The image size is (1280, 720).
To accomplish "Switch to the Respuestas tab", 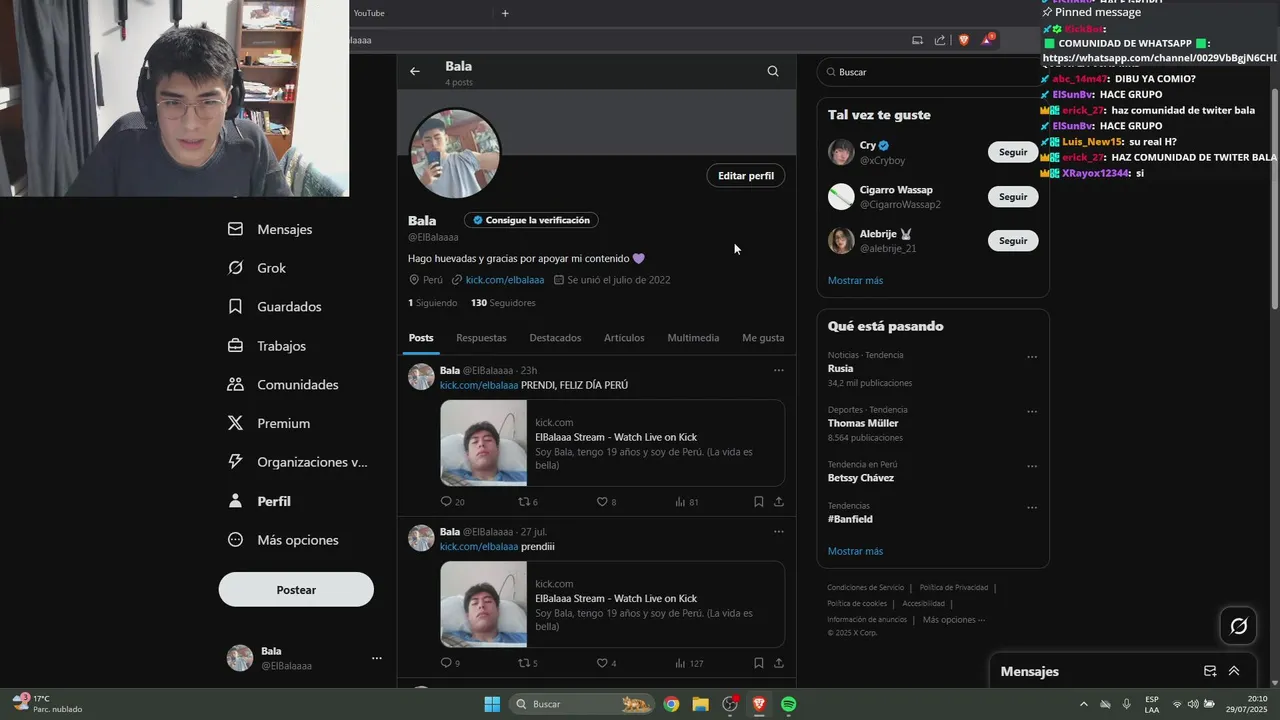I will coord(481,338).
